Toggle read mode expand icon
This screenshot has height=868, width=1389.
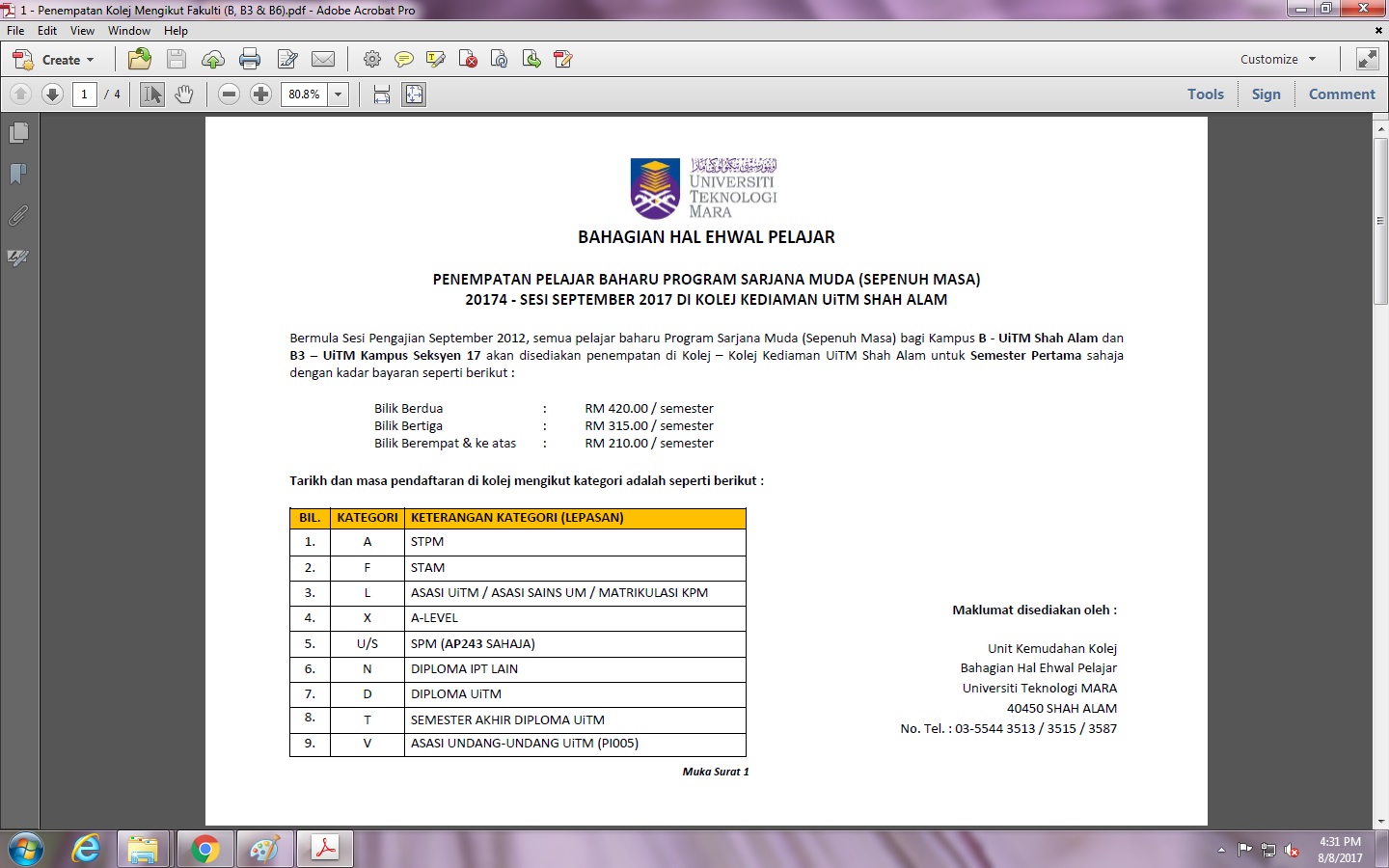[x=1368, y=59]
